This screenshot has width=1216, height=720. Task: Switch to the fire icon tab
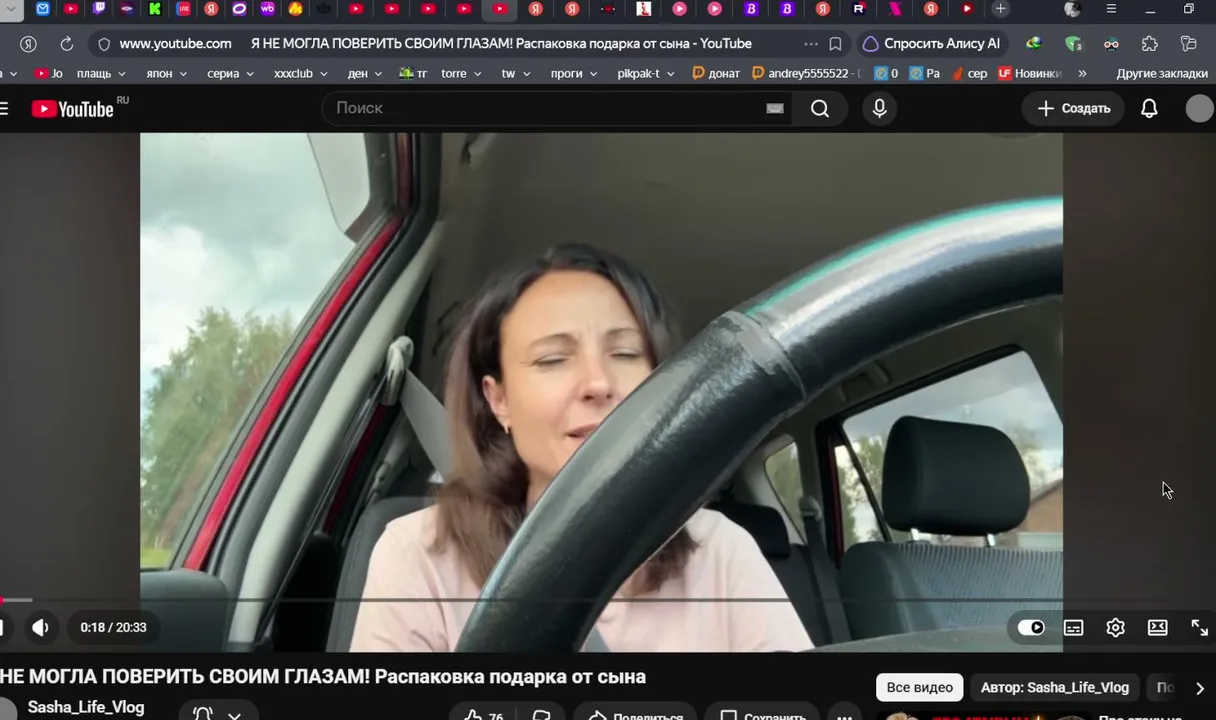(295, 9)
